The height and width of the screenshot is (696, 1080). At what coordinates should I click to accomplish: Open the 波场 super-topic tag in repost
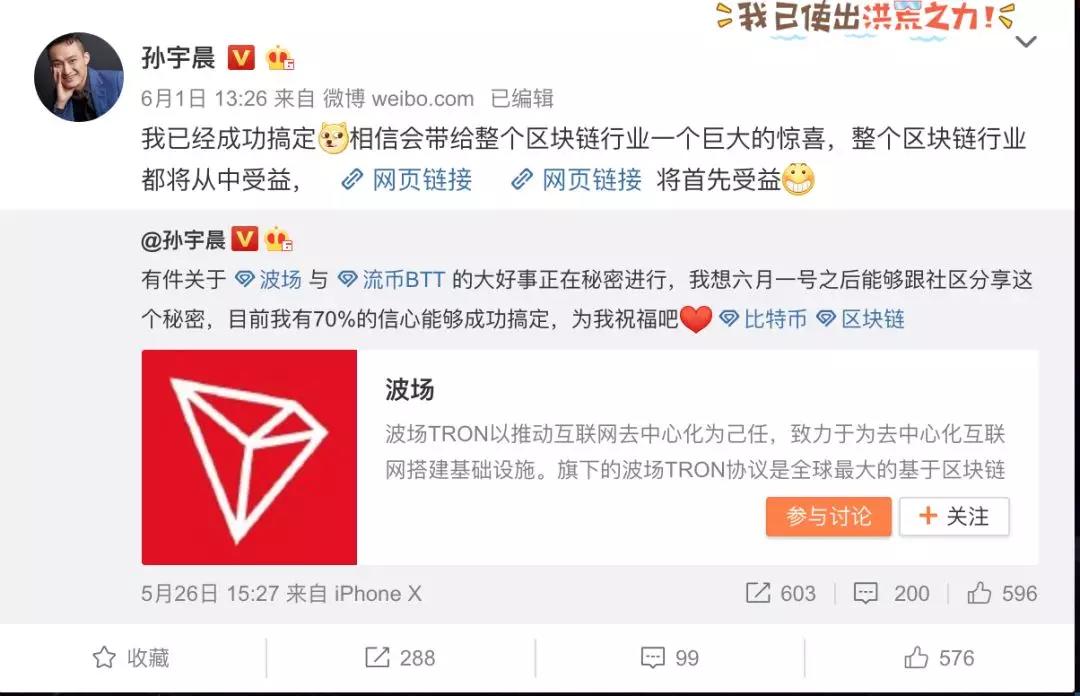269,279
